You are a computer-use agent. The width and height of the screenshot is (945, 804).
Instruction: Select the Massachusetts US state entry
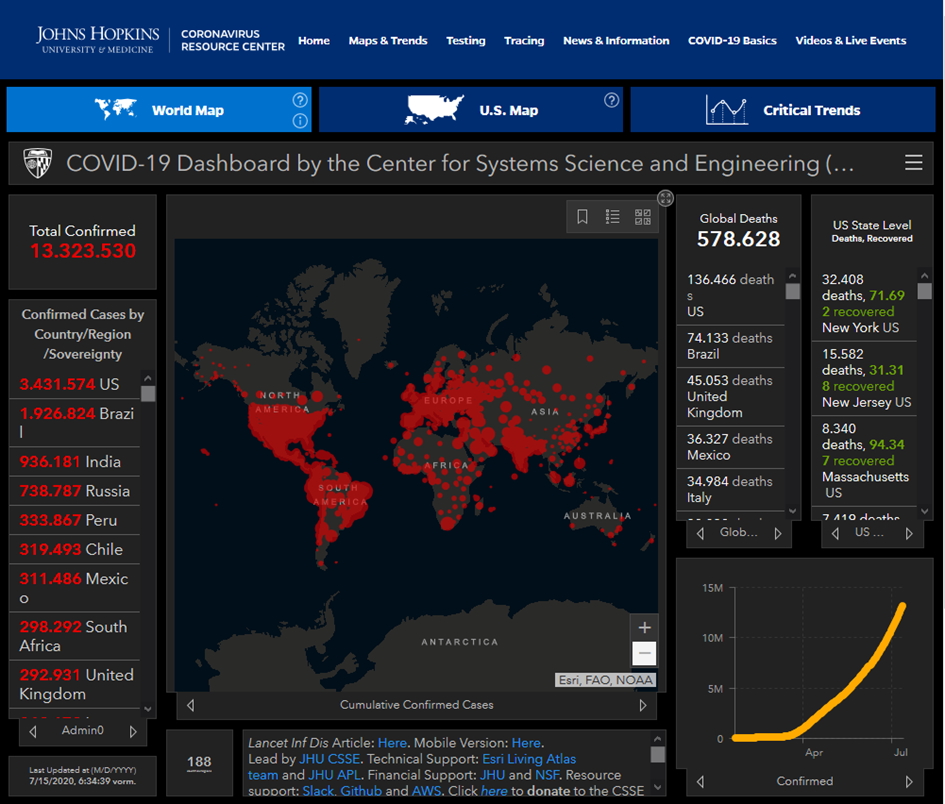pyautogui.click(x=864, y=460)
